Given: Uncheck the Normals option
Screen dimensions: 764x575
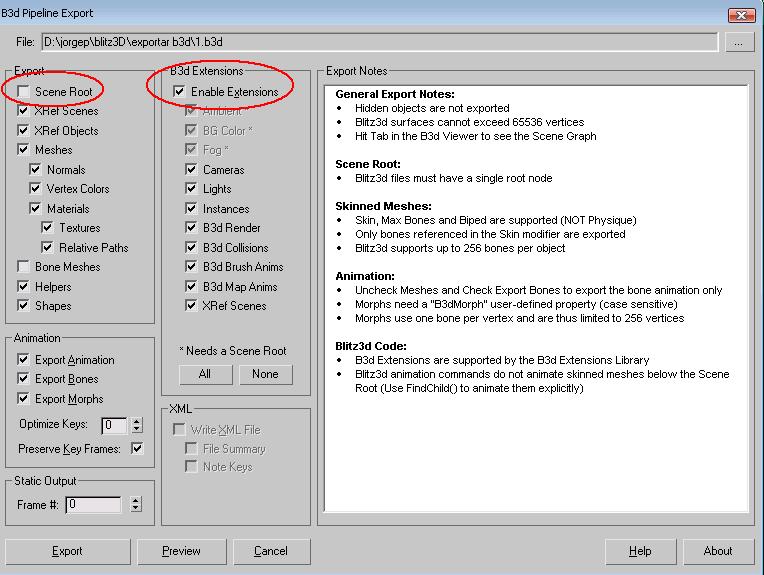Looking at the screenshot, I should (x=35, y=170).
